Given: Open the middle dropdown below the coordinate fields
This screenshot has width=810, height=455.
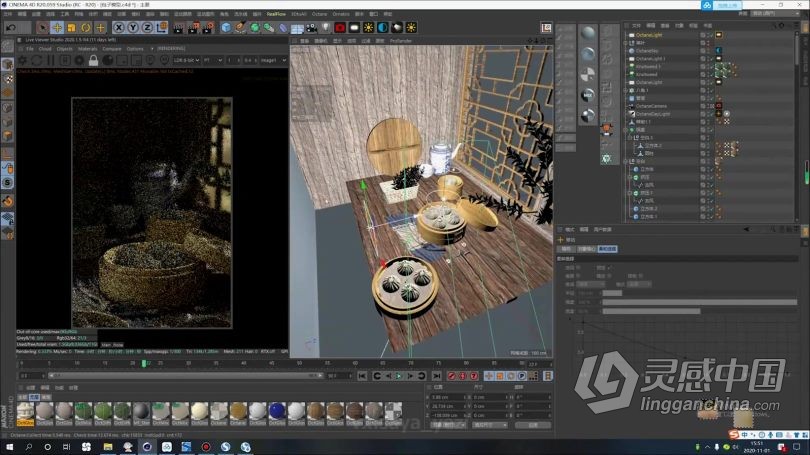Looking at the screenshot, I should pos(490,425).
